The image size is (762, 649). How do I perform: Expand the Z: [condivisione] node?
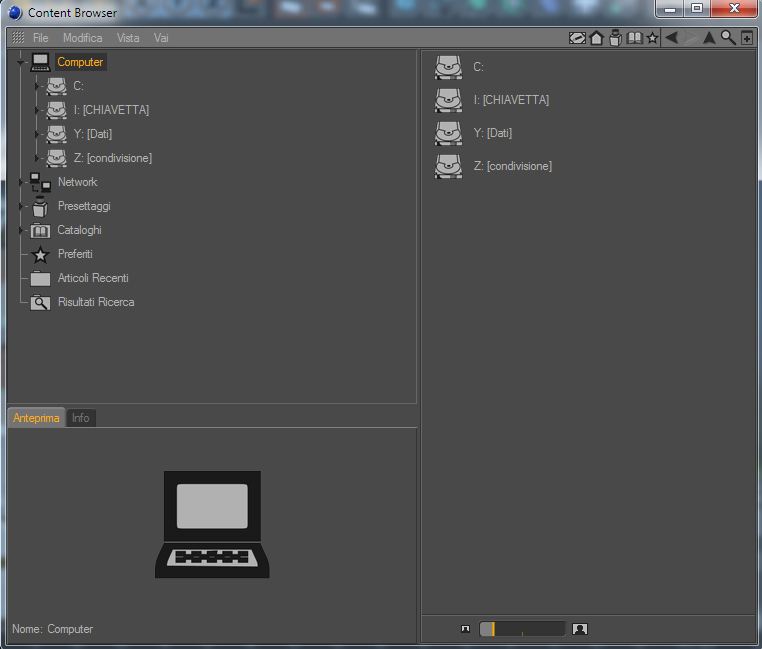tap(36, 158)
